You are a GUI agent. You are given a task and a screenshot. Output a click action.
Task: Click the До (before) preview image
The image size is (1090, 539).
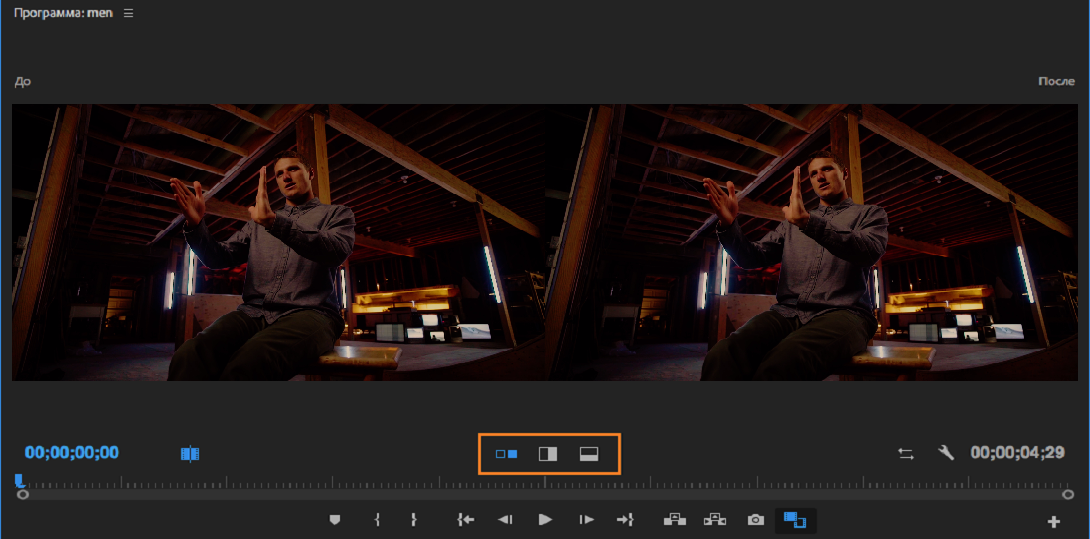point(278,242)
